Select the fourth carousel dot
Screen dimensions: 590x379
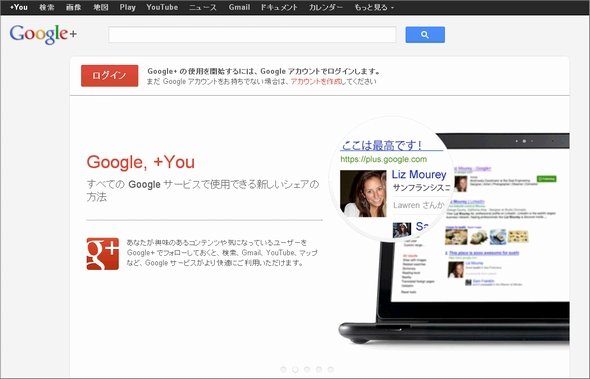point(319,369)
